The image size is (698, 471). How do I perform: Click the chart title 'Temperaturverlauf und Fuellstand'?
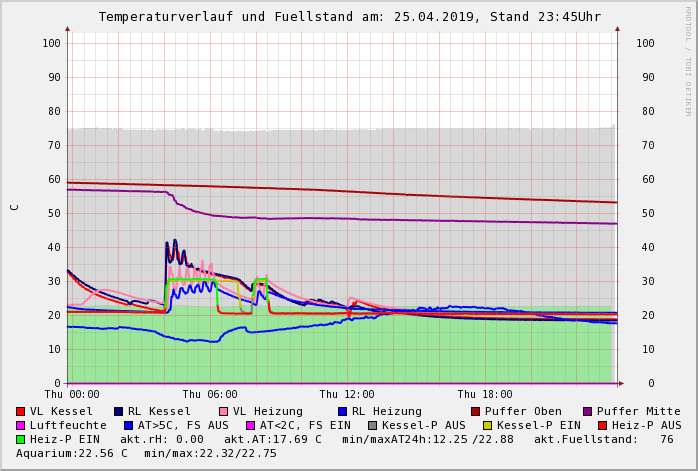[x=264, y=17]
